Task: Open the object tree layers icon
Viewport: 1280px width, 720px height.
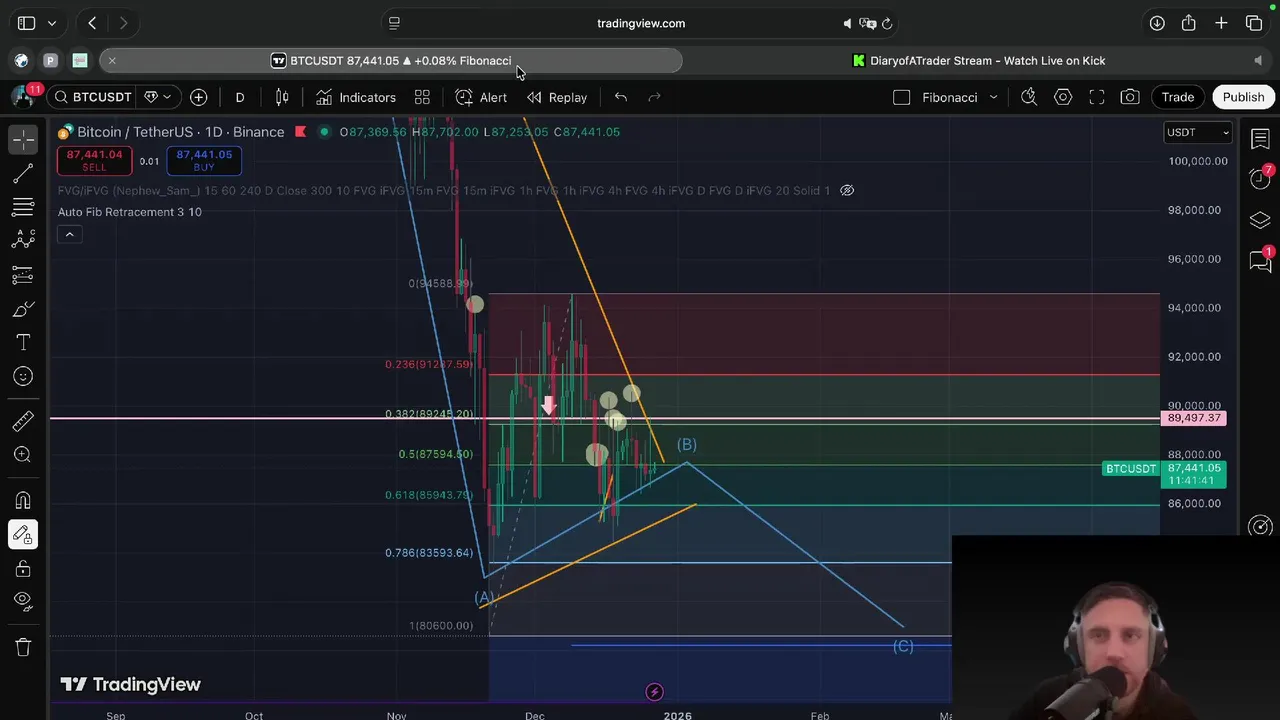Action: tap(1260, 220)
